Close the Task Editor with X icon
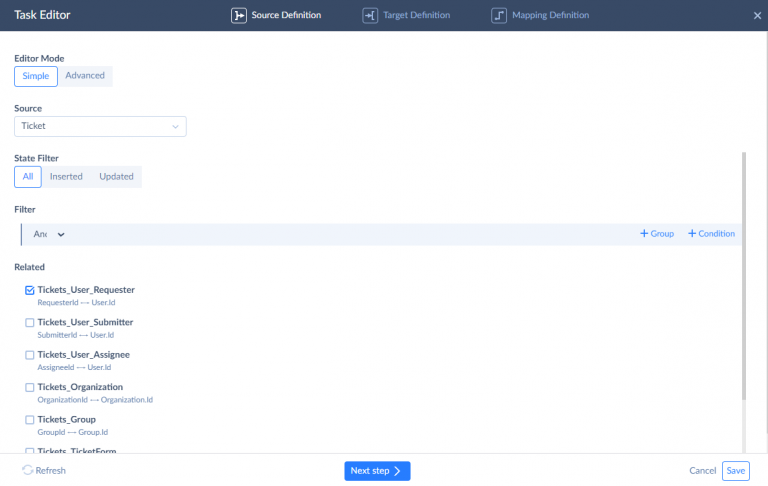The image size is (768, 486). 756,16
